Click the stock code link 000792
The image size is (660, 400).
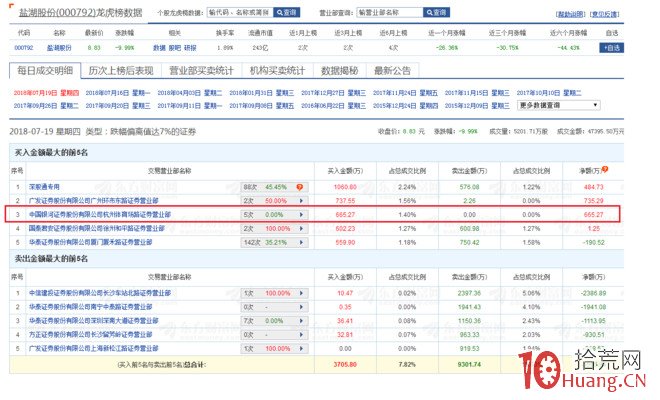coord(24,48)
